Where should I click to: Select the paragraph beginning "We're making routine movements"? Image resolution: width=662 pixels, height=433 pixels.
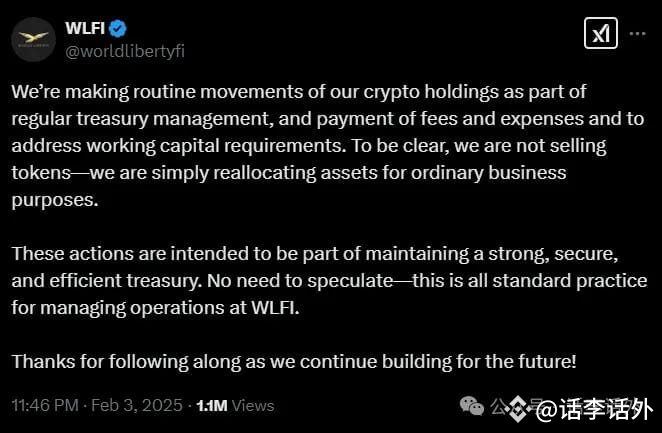pos(328,146)
